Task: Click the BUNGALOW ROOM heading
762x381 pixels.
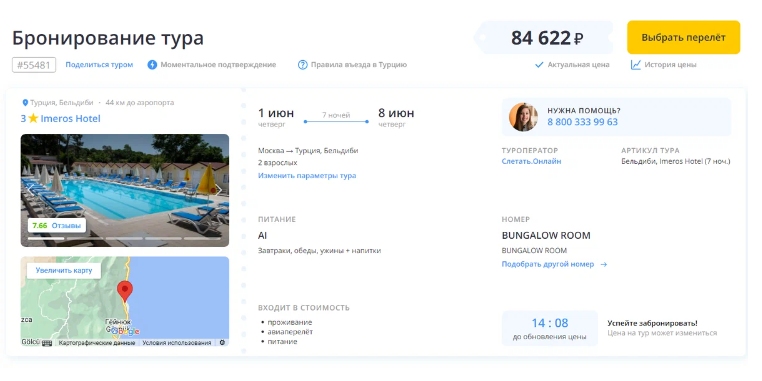Action: coord(546,236)
